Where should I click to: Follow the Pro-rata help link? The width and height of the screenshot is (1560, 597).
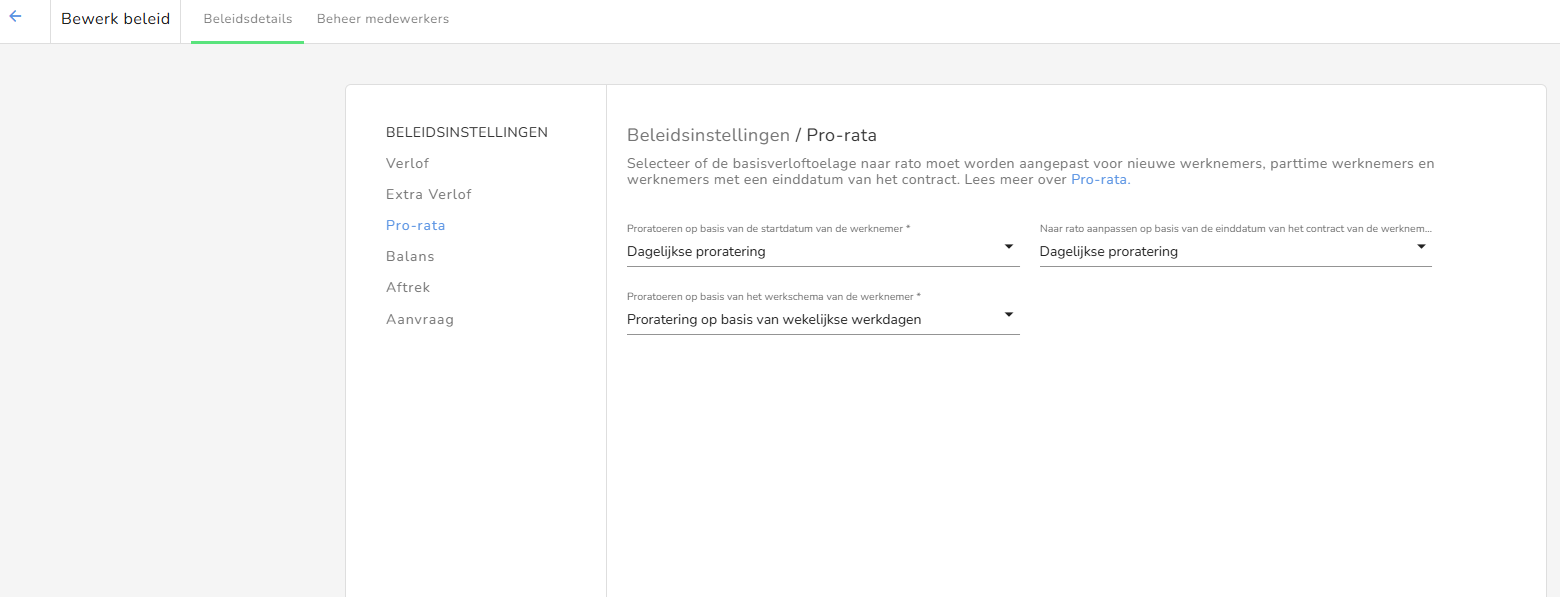tap(1099, 180)
